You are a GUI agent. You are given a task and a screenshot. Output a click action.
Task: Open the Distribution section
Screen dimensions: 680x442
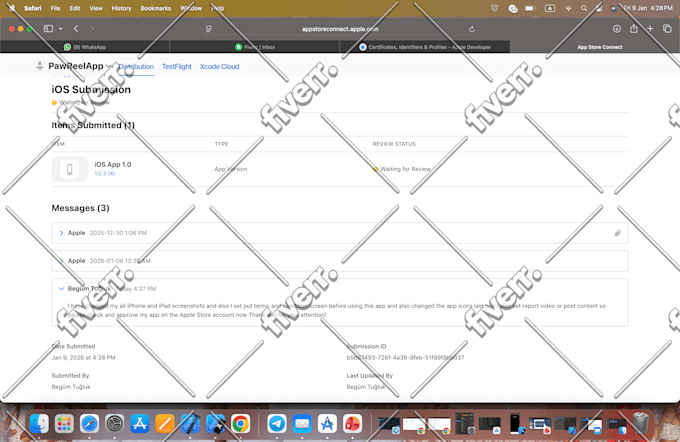pyautogui.click(x=136, y=66)
